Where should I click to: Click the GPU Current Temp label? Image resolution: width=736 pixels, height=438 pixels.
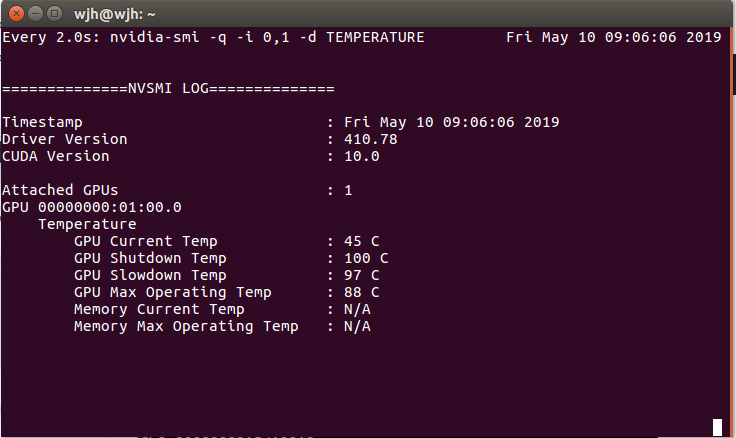pyautogui.click(x=146, y=242)
